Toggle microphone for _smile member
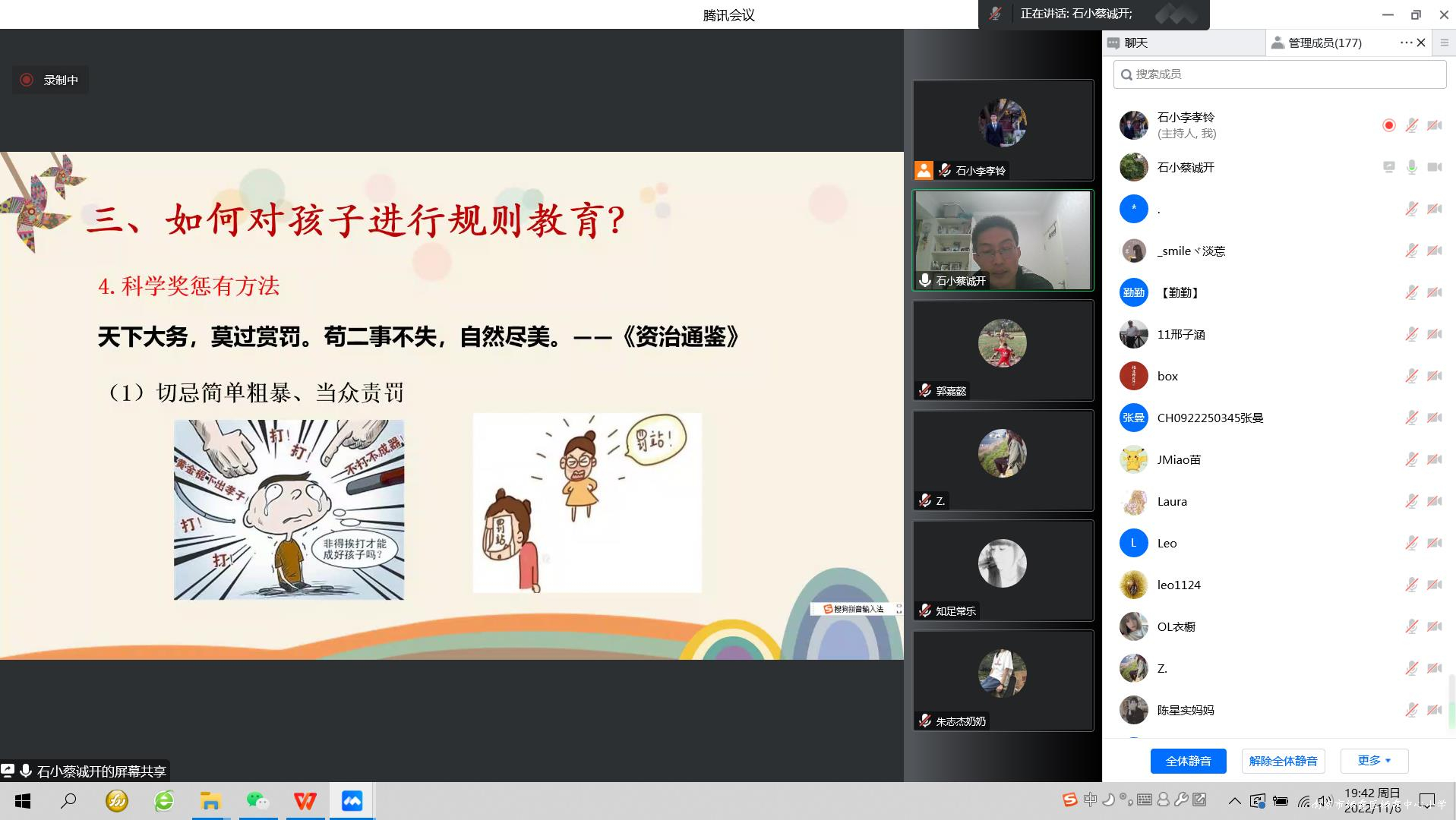The width and height of the screenshot is (1456, 820). click(1411, 251)
